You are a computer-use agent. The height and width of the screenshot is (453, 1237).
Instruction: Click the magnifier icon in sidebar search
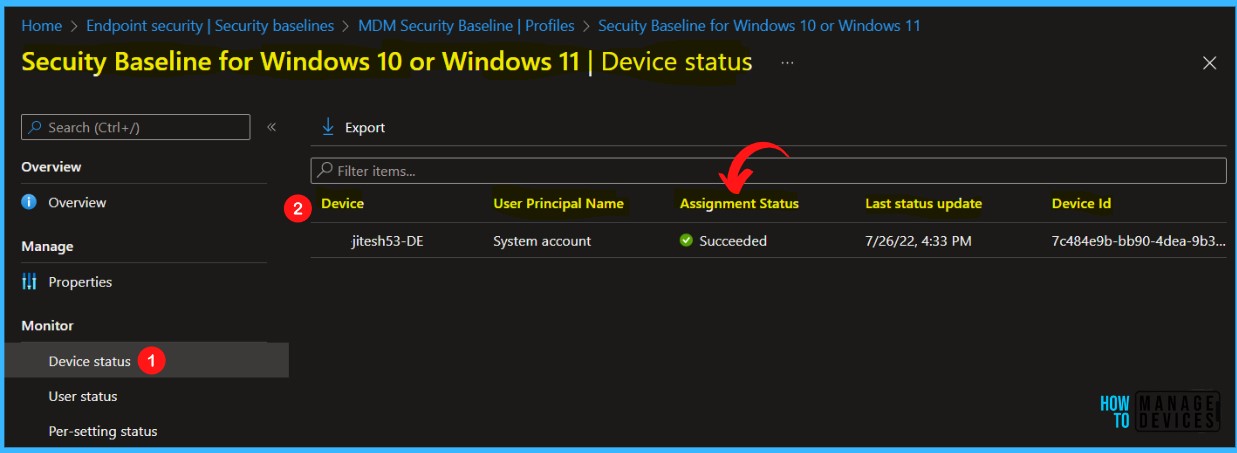coord(36,127)
